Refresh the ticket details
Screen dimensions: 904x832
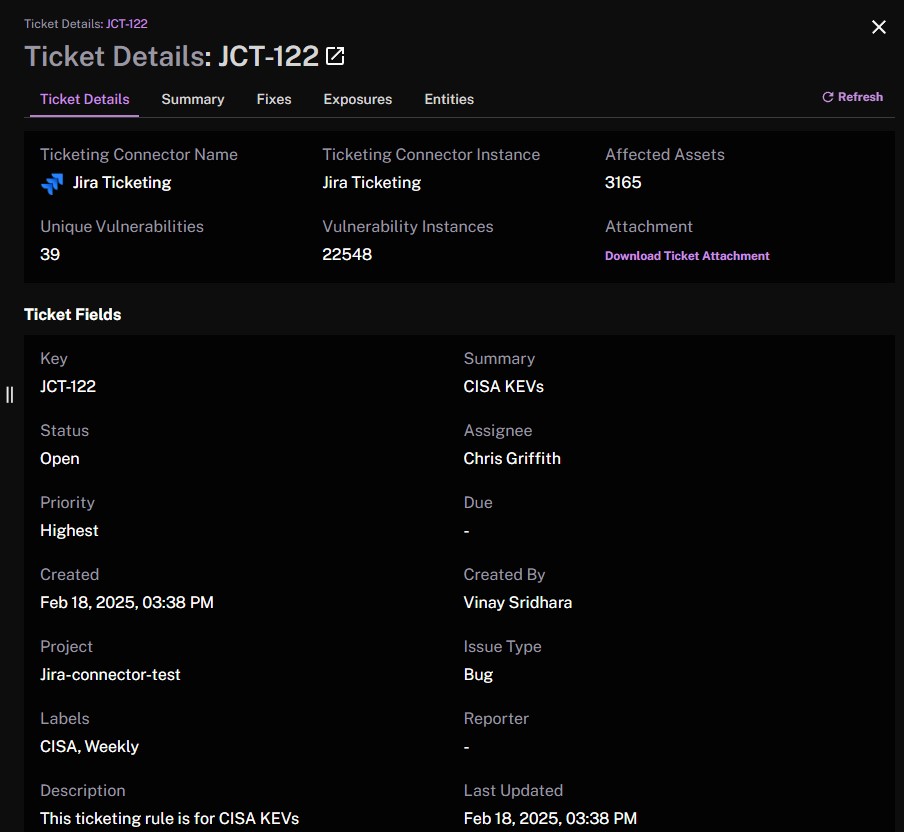852,97
